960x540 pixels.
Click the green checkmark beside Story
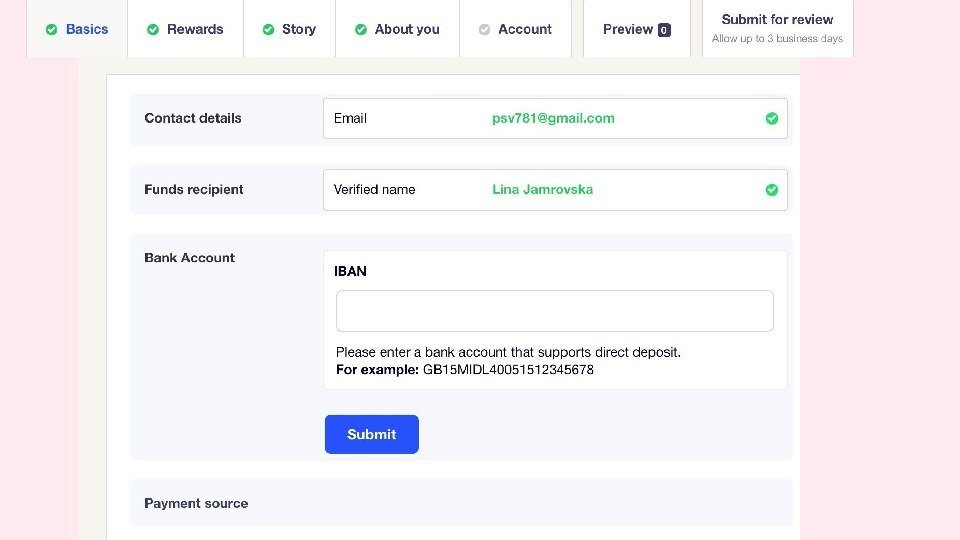click(268, 30)
